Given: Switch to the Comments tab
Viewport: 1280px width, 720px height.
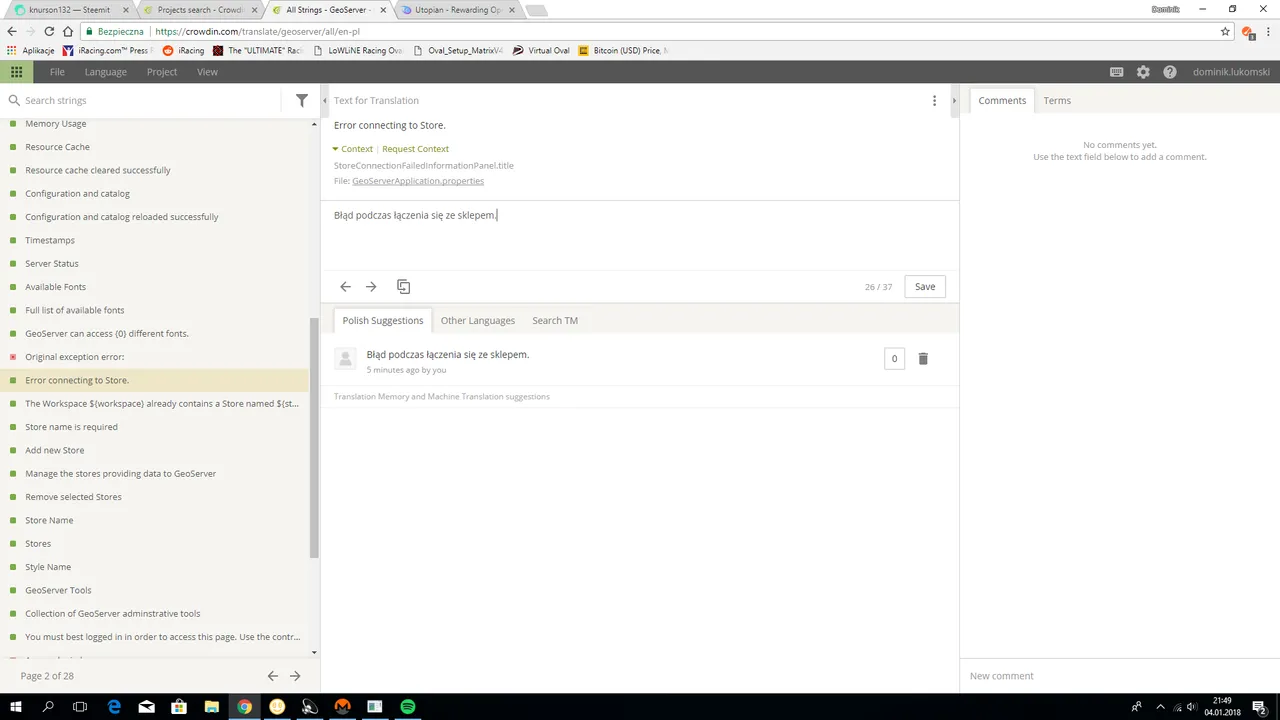Looking at the screenshot, I should pyautogui.click(x=1002, y=100).
